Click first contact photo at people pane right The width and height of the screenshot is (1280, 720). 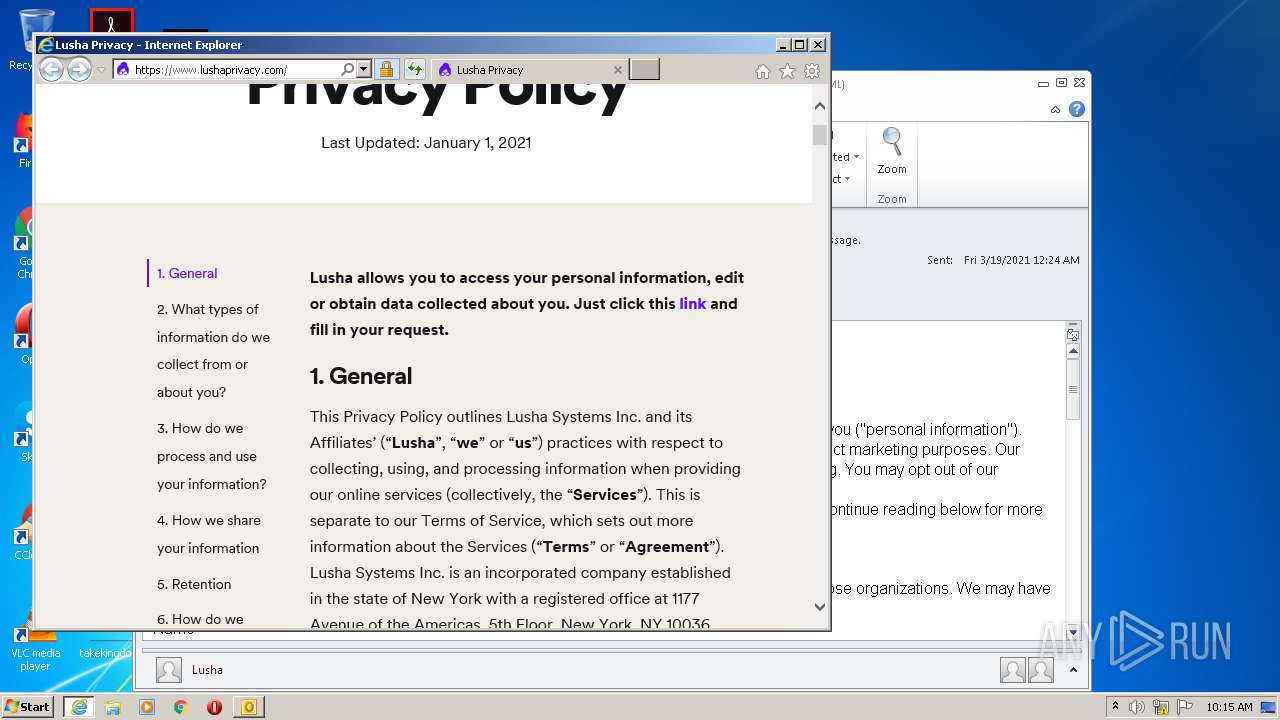click(1012, 670)
